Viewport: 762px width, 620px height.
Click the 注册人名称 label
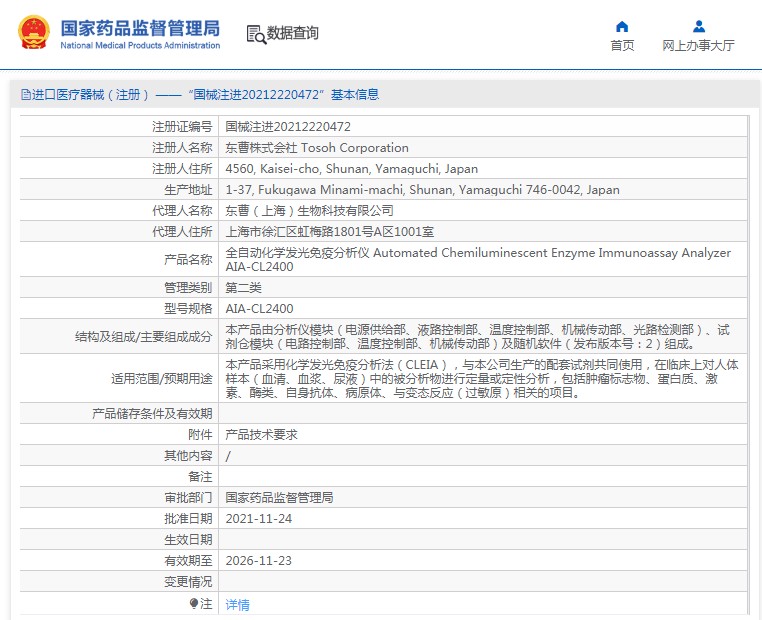(x=182, y=148)
